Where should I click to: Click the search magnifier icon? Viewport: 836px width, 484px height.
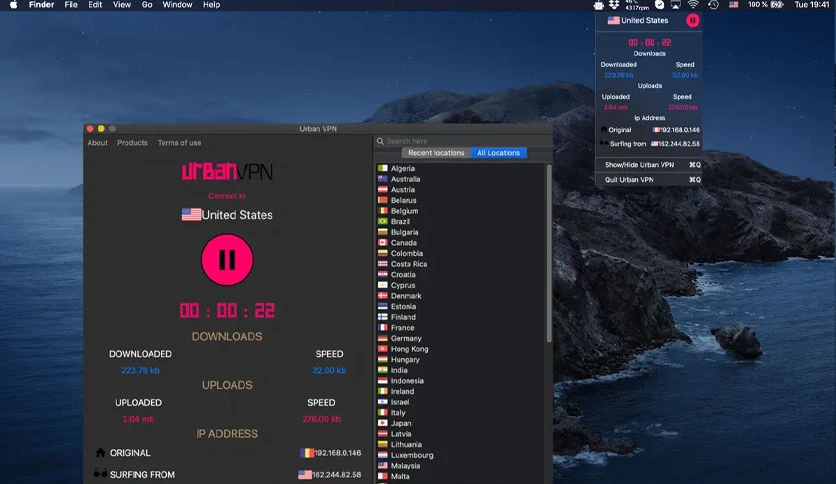[x=380, y=141]
